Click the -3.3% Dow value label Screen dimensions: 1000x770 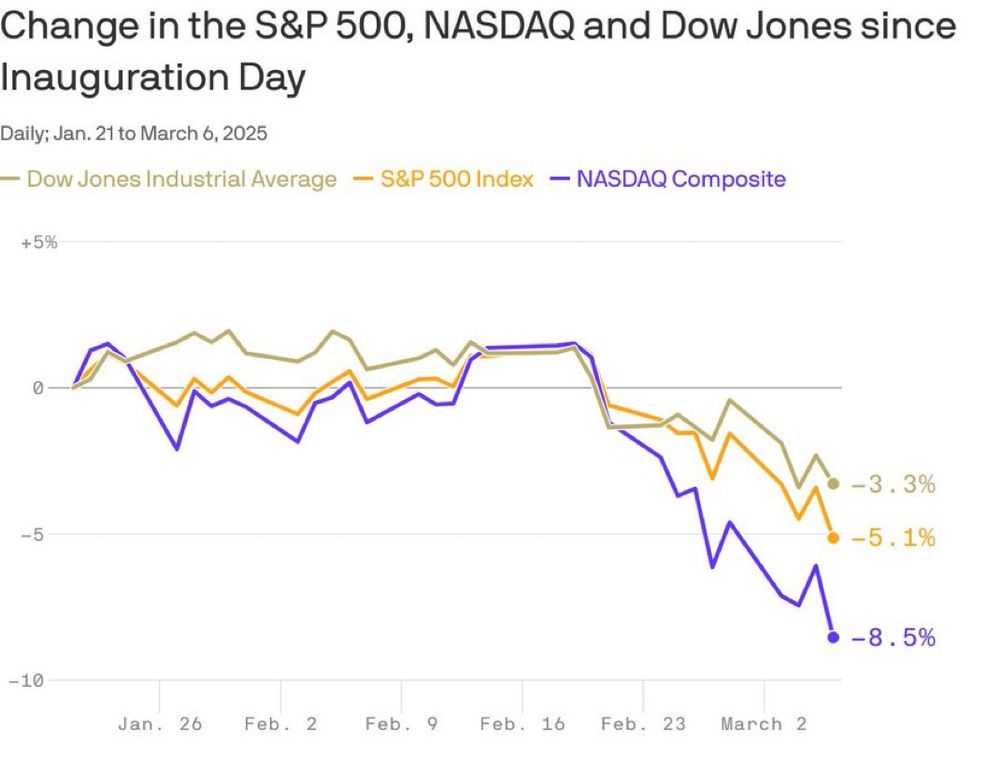click(x=893, y=484)
